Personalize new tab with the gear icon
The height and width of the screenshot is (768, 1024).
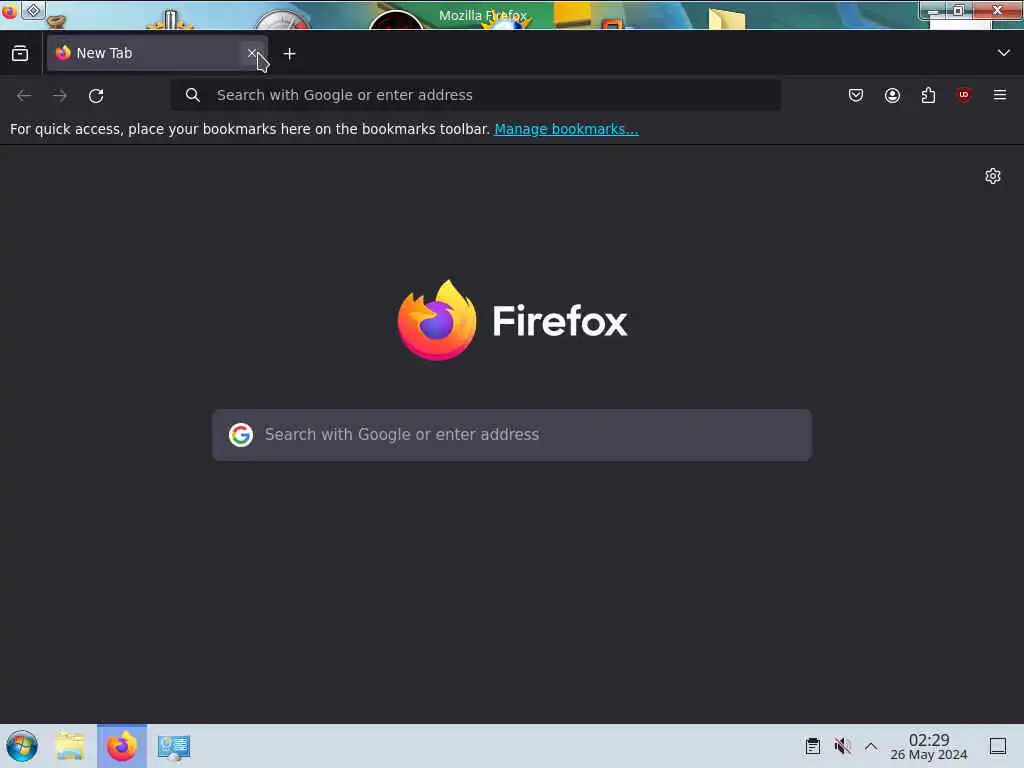(x=993, y=176)
